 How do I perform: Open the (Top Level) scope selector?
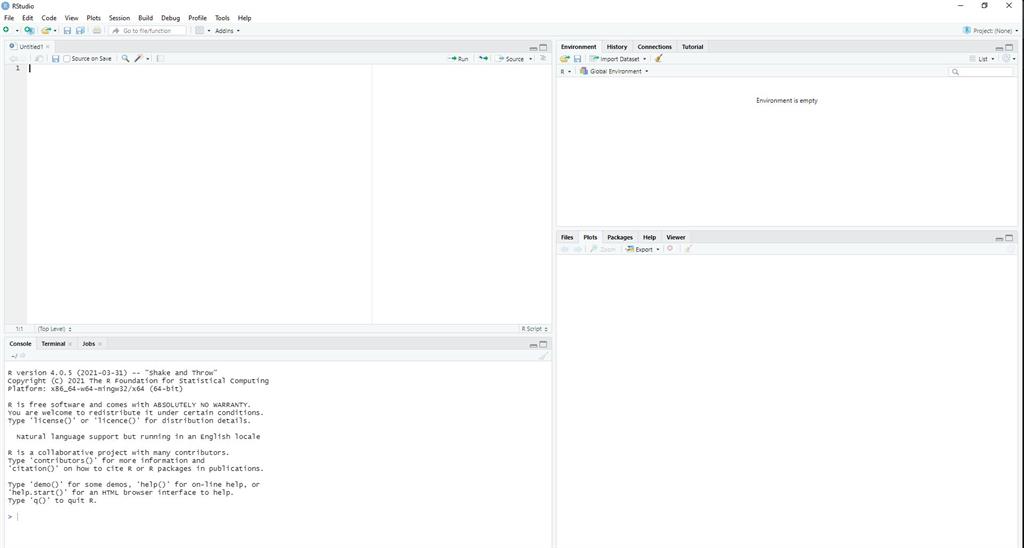(54, 329)
